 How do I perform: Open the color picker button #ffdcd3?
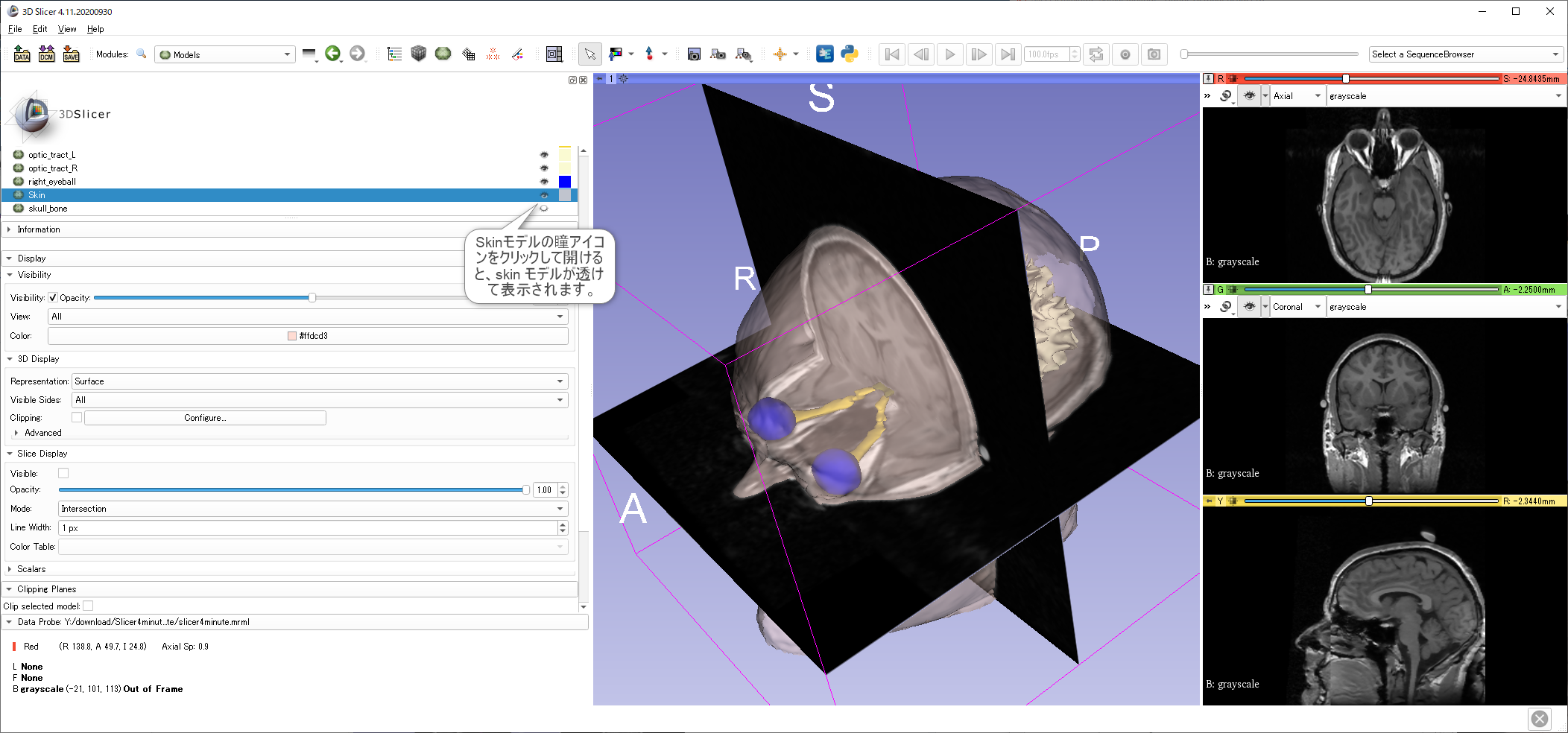[x=308, y=336]
